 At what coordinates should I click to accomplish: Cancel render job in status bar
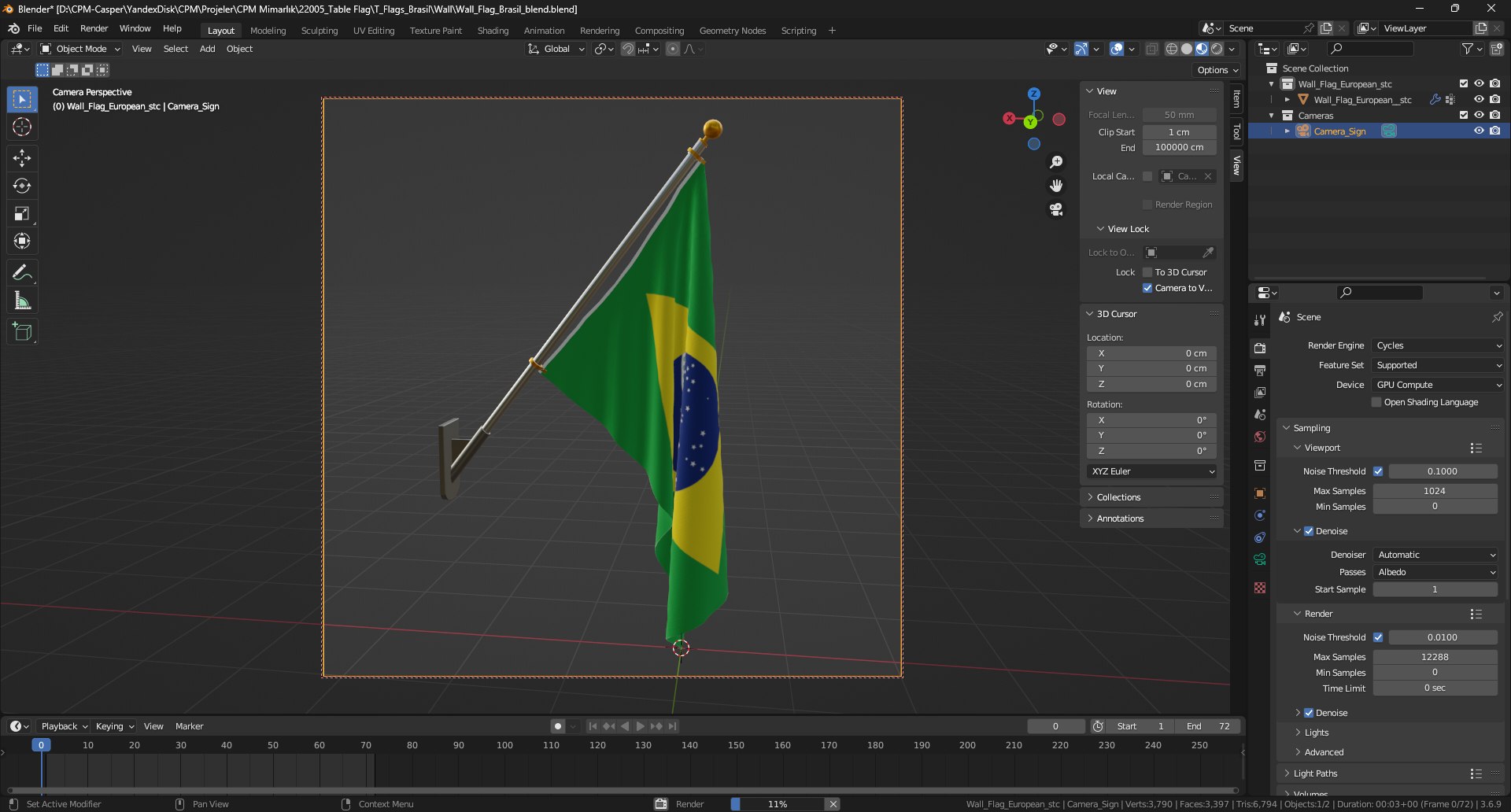coord(832,804)
